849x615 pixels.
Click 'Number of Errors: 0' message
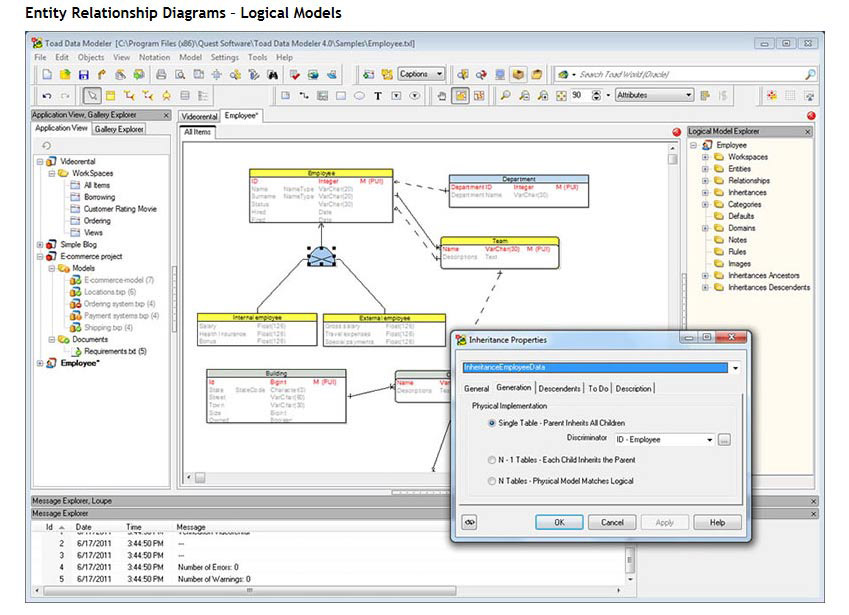(x=208, y=567)
